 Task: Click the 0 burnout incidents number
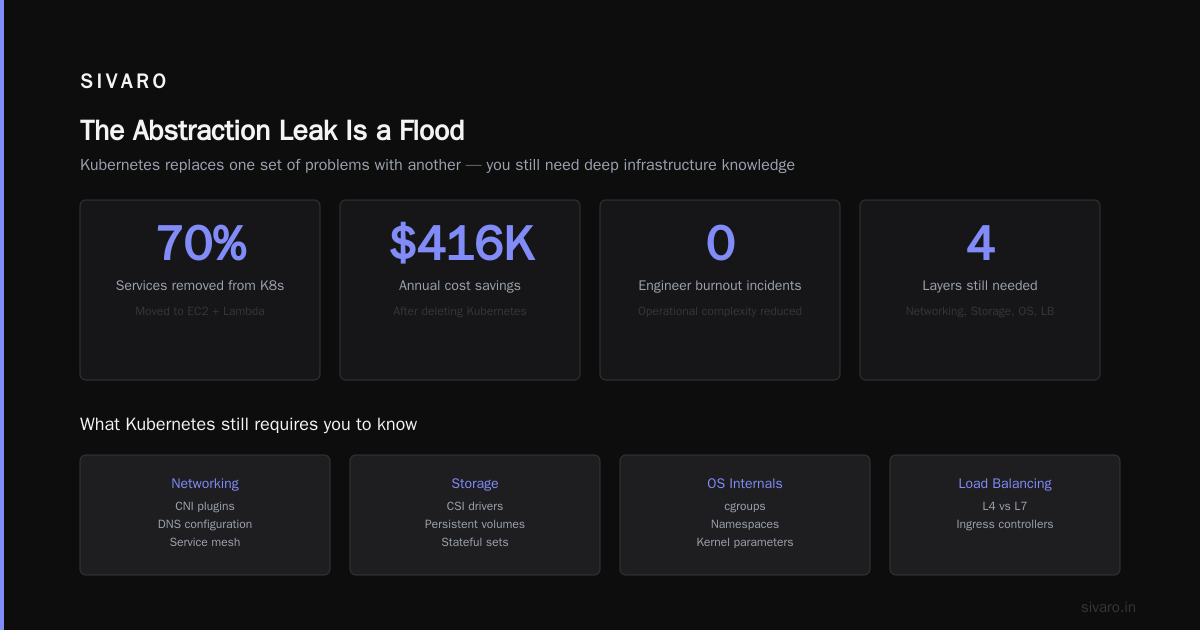coord(720,243)
